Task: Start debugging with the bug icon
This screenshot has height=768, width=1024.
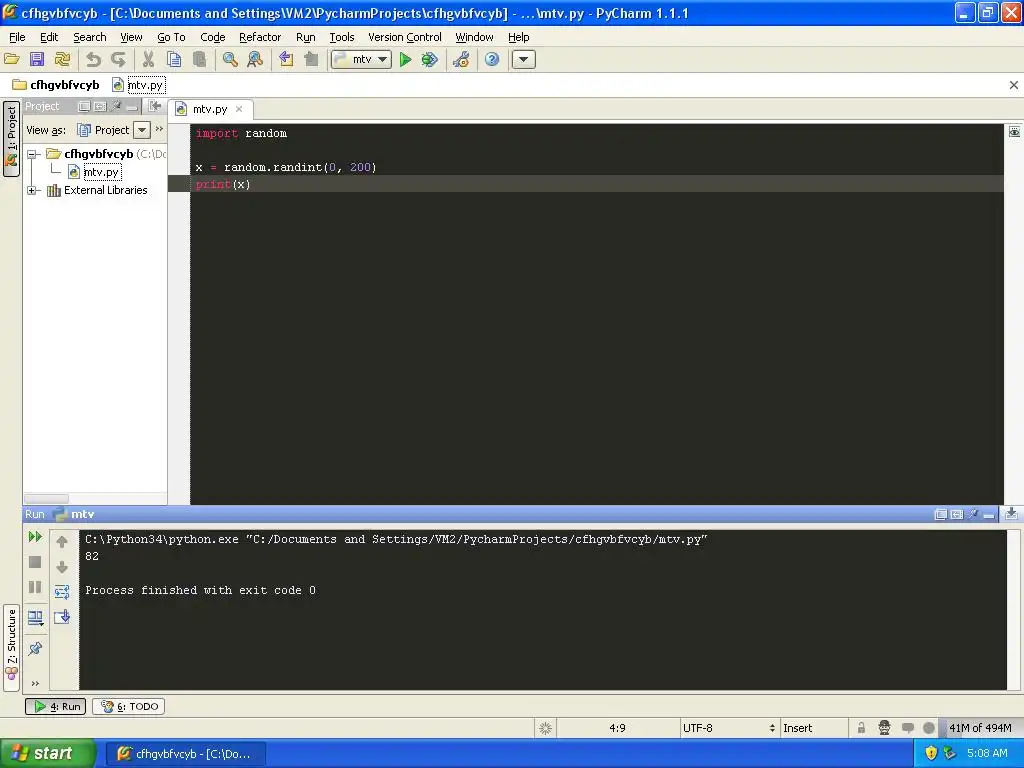Action: [x=429, y=59]
